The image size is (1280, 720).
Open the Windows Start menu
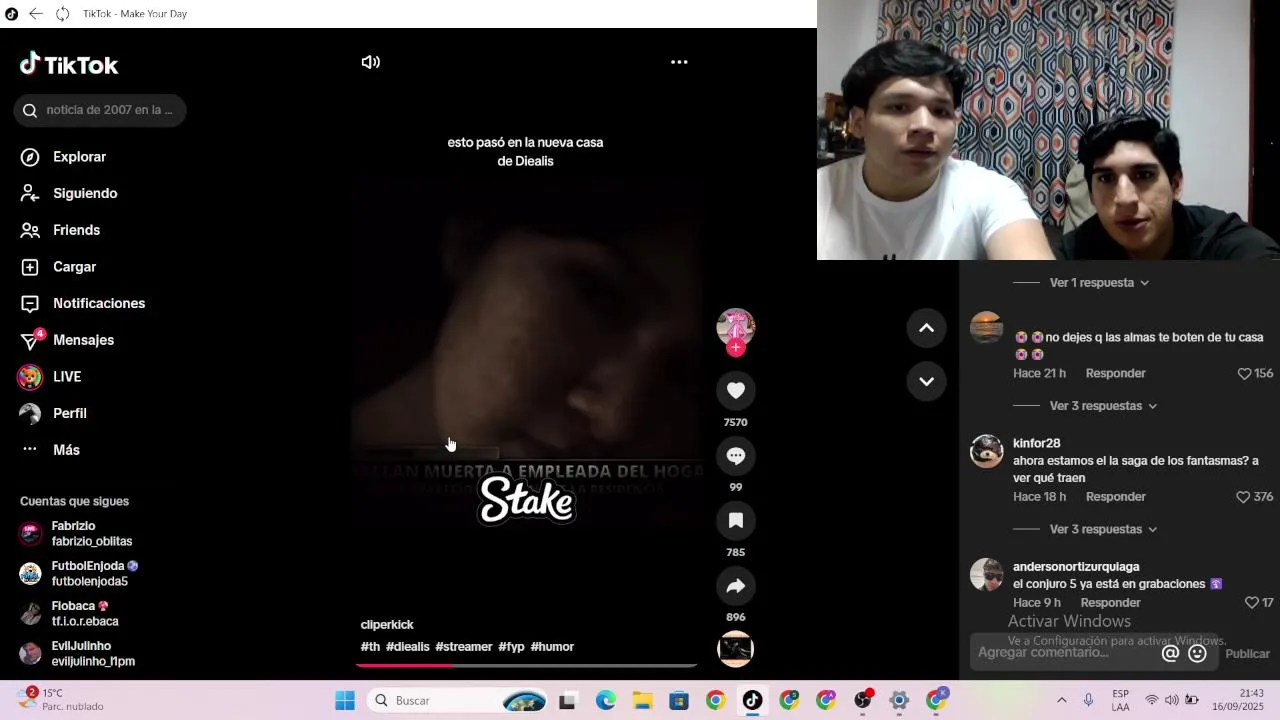click(x=345, y=701)
